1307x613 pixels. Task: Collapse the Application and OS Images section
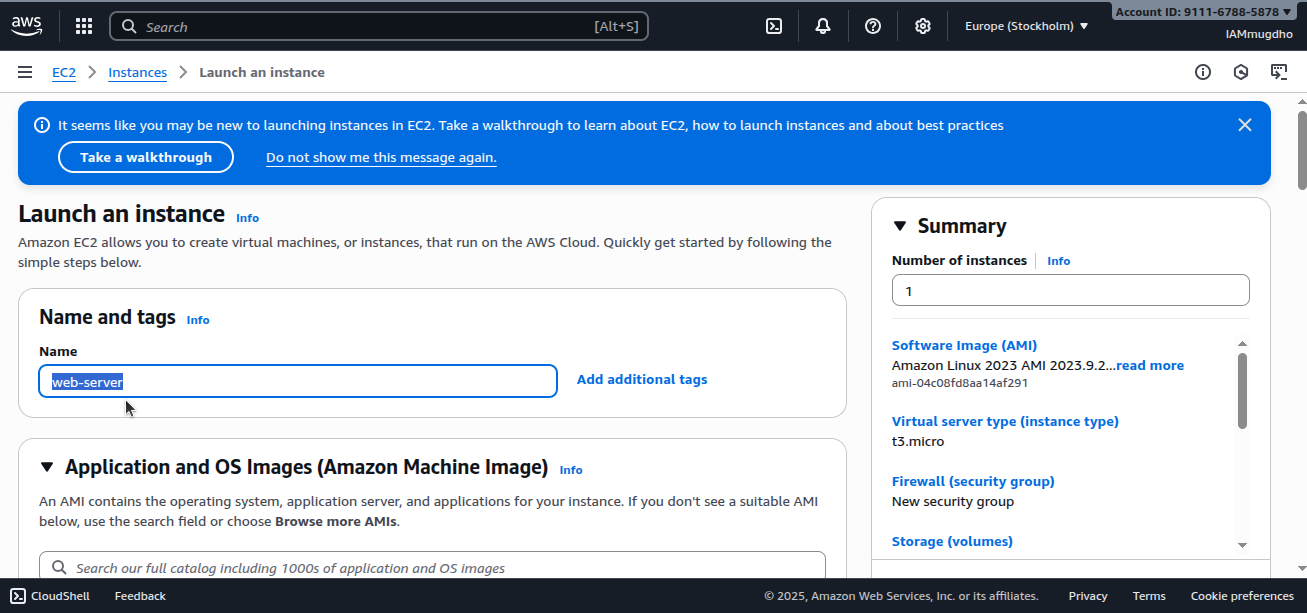coord(47,467)
